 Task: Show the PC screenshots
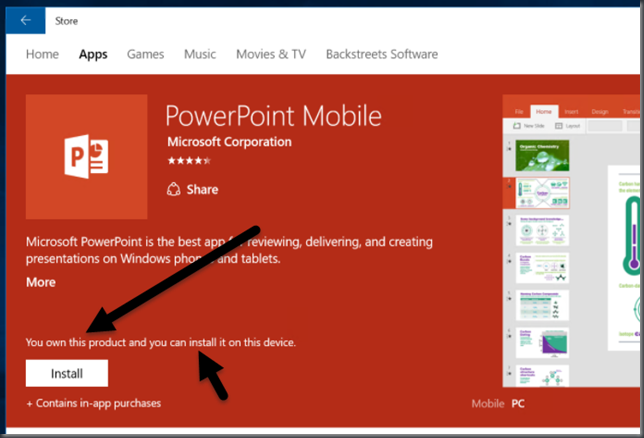click(518, 403)
